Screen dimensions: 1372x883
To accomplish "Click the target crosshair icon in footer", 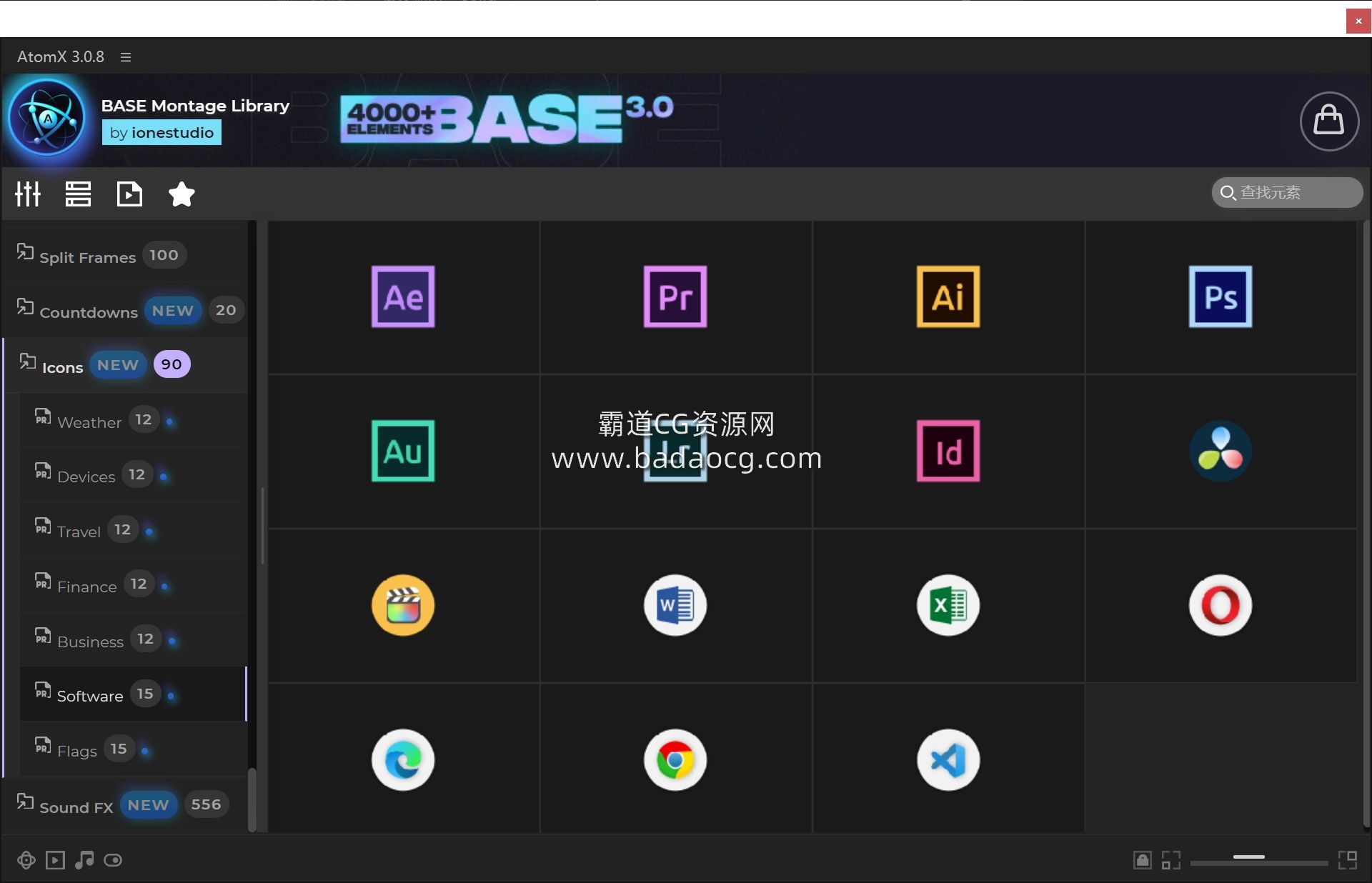I will pyautogui.click(x=26, y=860).
